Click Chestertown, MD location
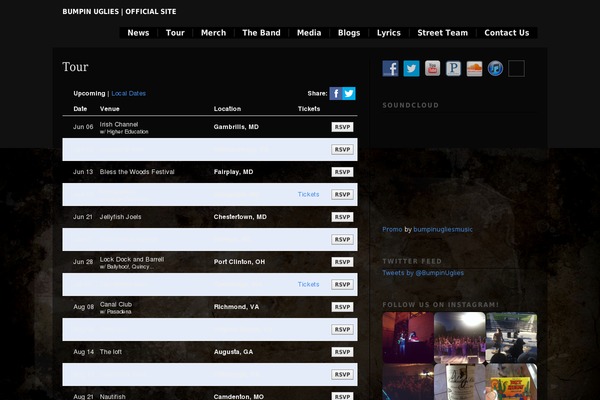Screen dimensions: 600x400 [x=240, y=217]
